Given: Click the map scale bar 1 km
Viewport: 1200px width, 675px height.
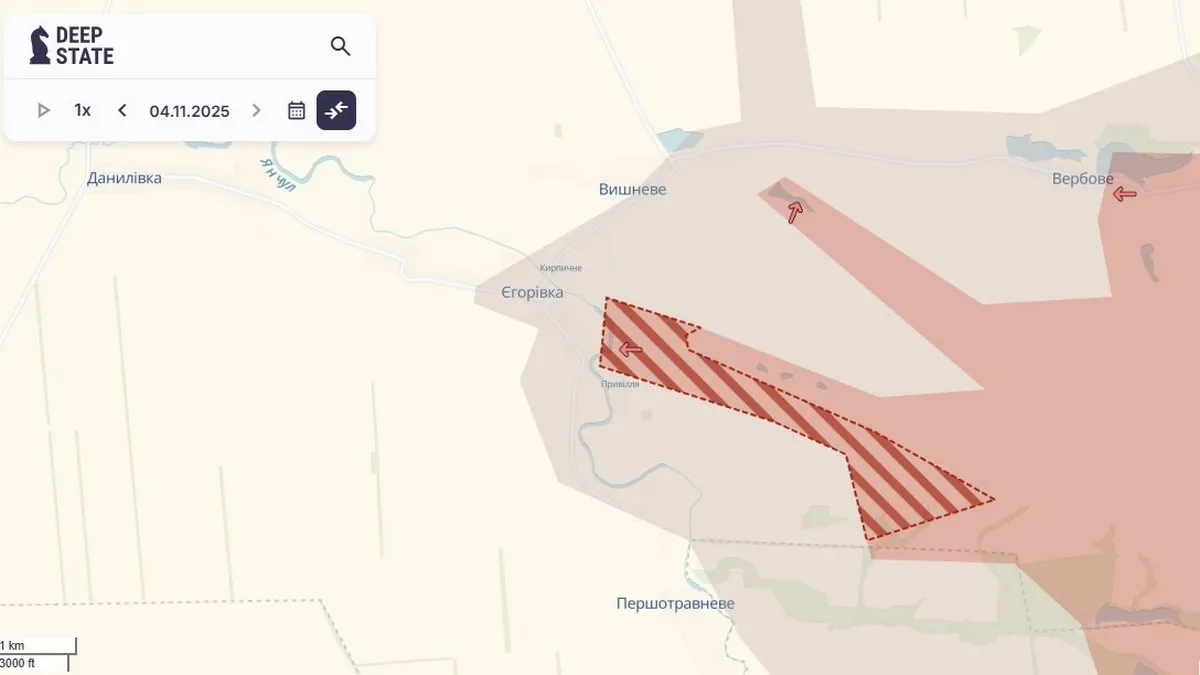Looking at the screenshot, I should pos(38,654).
